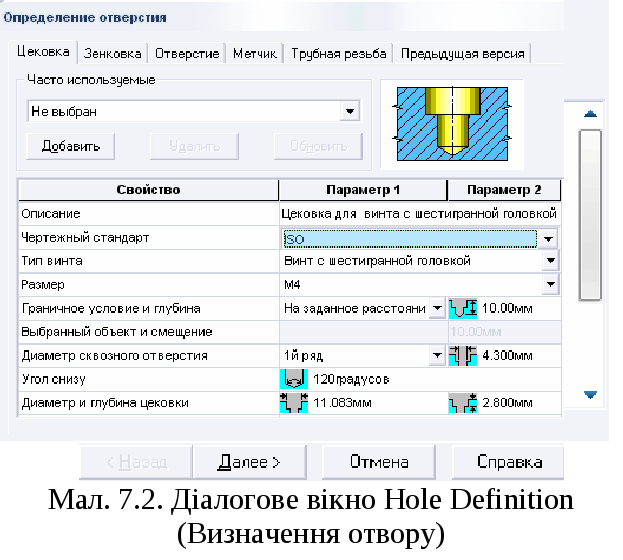Switch to the Зенковка tab
Viewport: 623px width, 560px height.
coord(112,54)
